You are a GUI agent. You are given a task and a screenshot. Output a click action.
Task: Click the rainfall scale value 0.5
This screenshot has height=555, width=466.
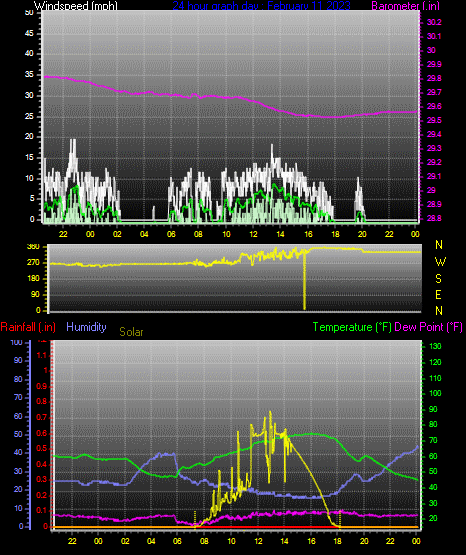click(x=42, y=448)
